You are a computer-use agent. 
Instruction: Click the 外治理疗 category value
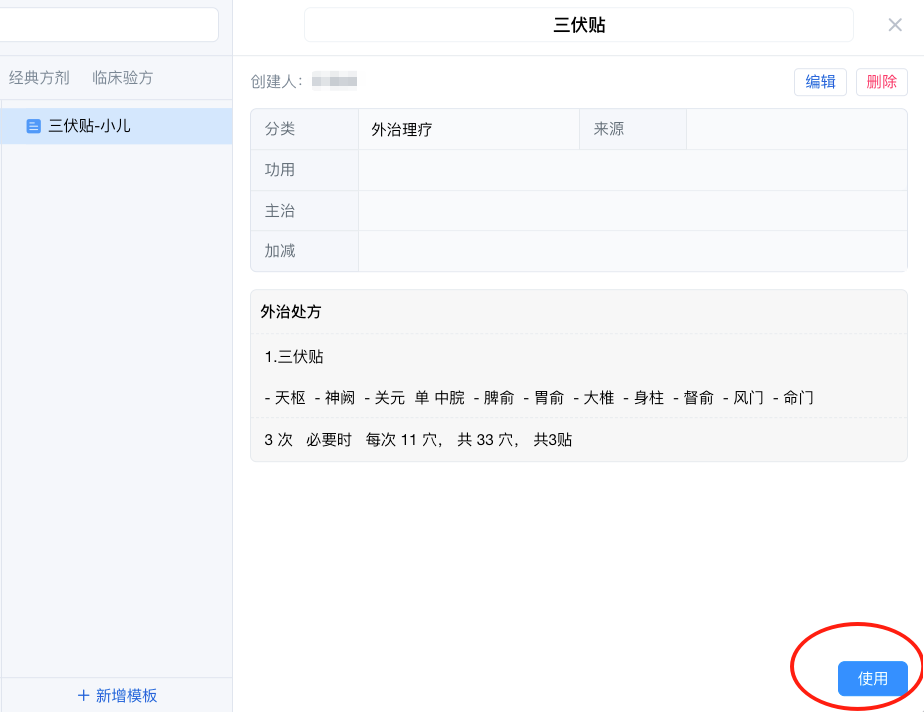coord(402,129)
